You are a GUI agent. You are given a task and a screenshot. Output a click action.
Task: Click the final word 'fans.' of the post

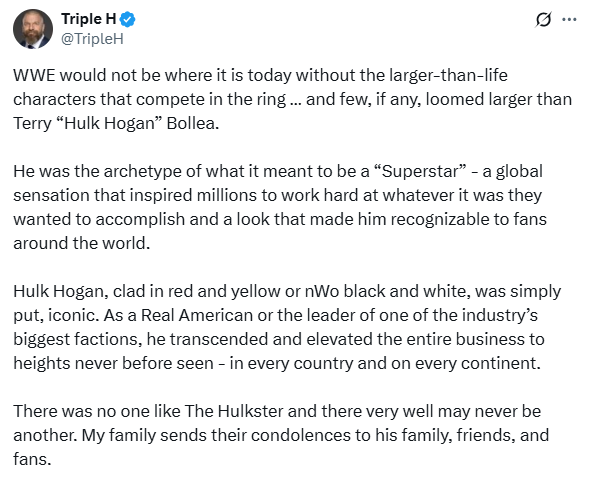pyautogui.click(x=32, y=459)
